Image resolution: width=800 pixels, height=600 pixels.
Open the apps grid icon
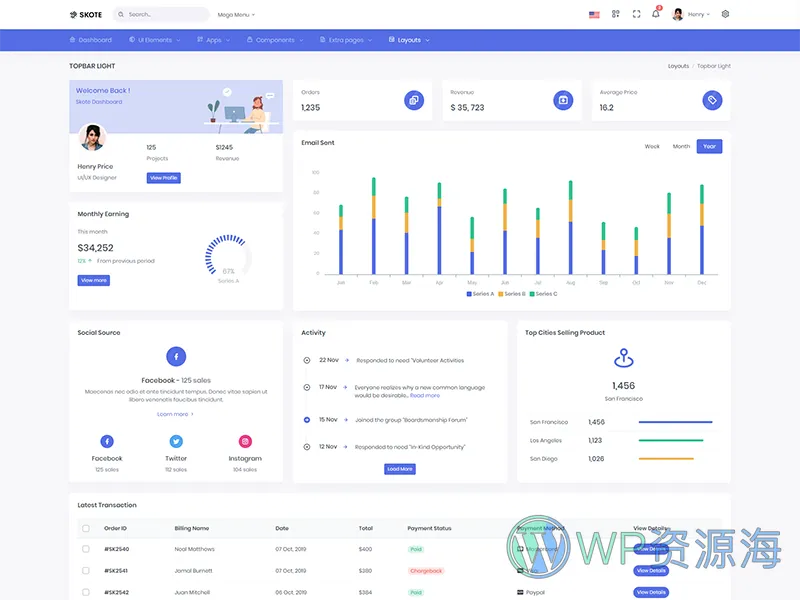click(x=616, y=15)
